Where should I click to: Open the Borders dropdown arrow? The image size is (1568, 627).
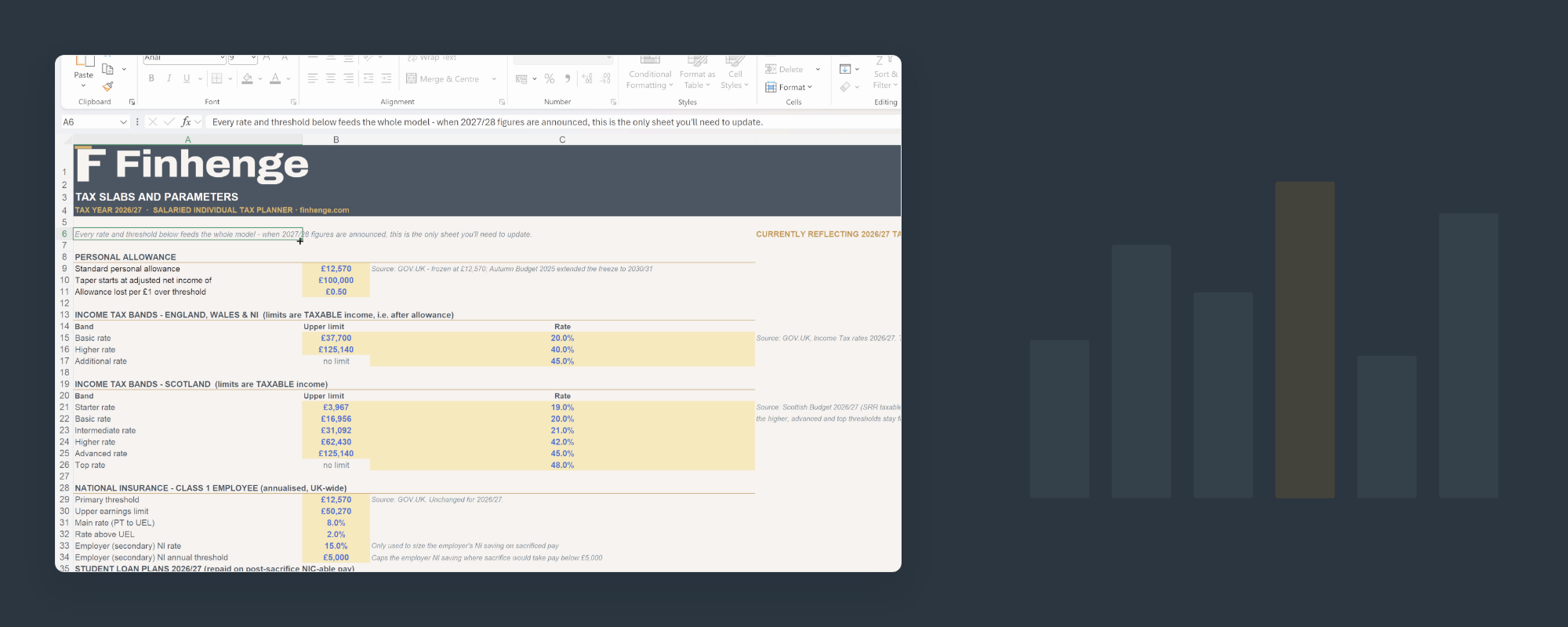(x=230, y=78)
